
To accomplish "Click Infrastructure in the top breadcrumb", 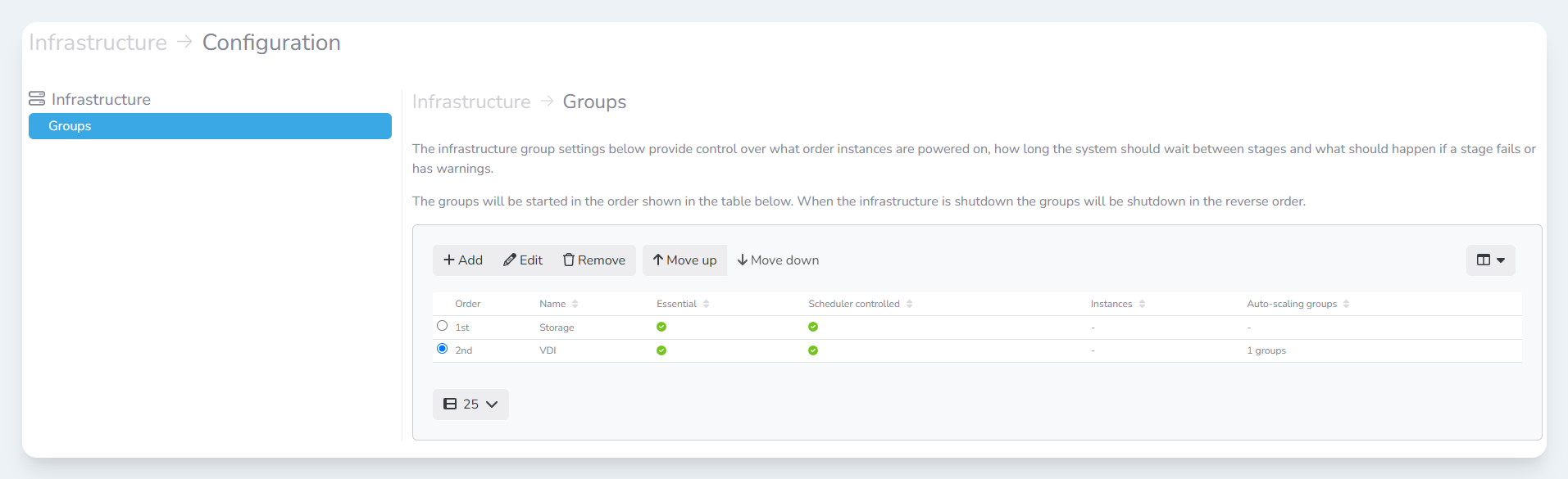I will [x=98, y=43].
